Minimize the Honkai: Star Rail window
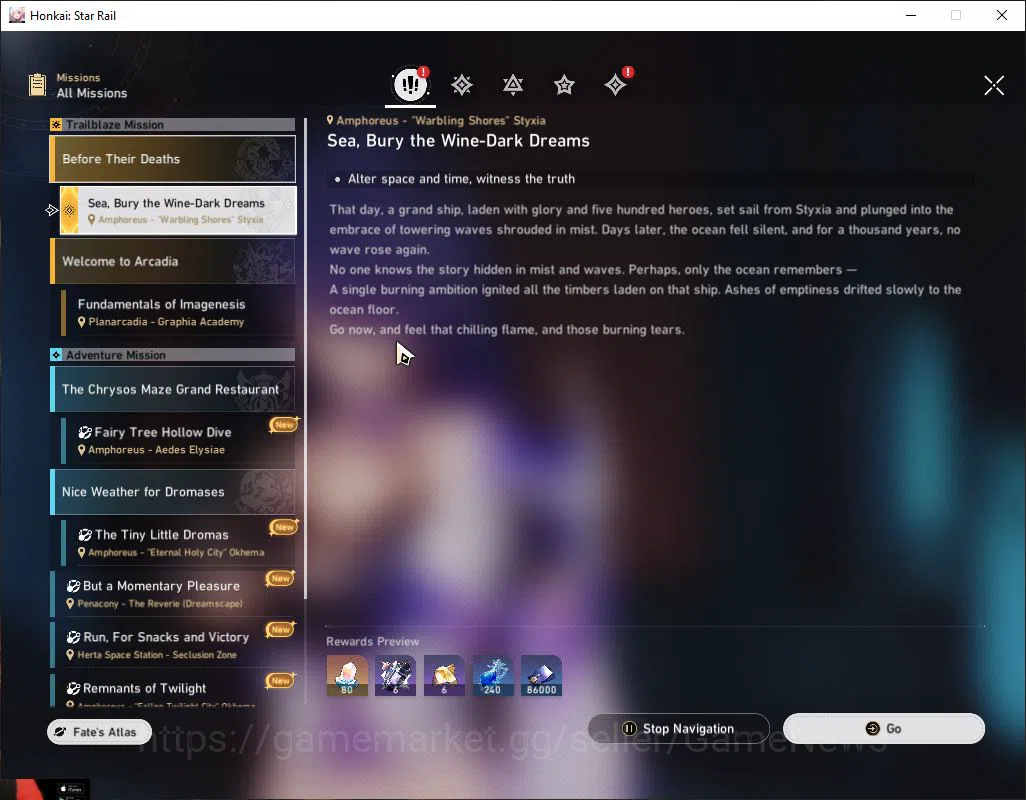Screen dimensions: 1026x800 click(910, 15)
